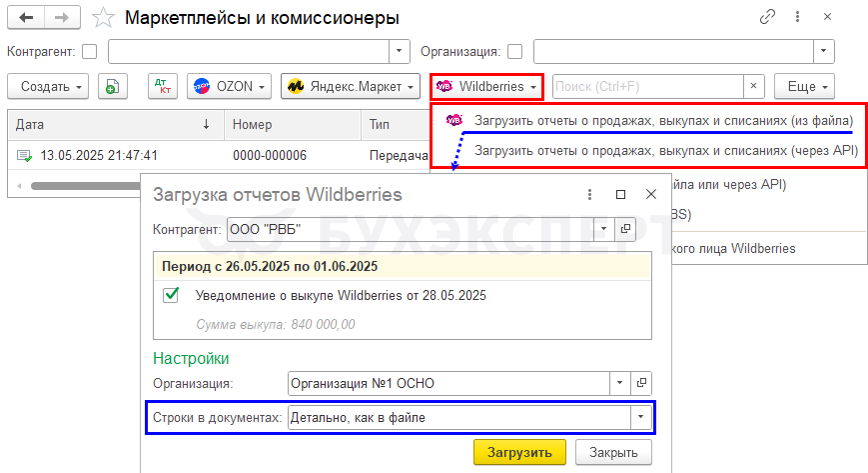The height and width of the screenshot is (473, 868).
Task: Open the Организация №1 ОСНО record
Action: point(641,383)
